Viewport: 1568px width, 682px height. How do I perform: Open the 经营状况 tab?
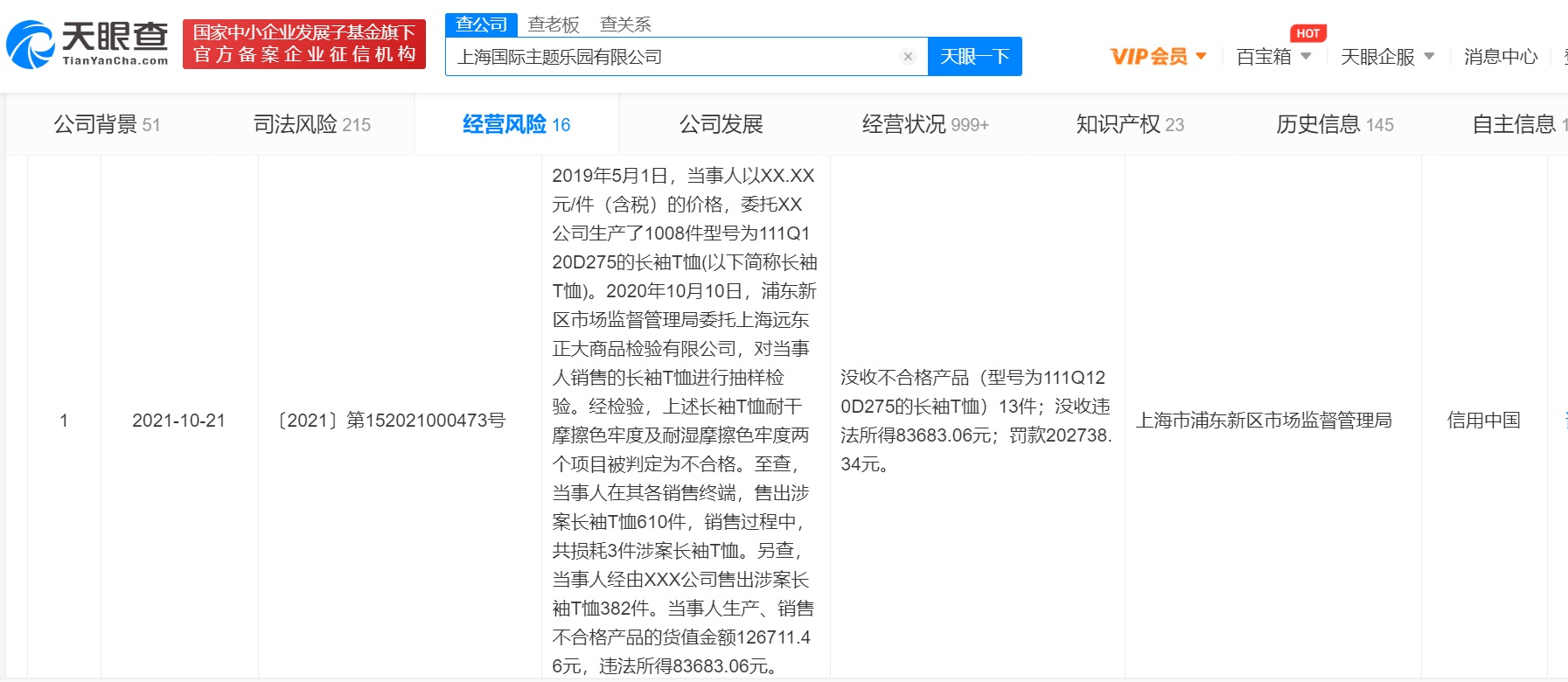tap(924, 124)
